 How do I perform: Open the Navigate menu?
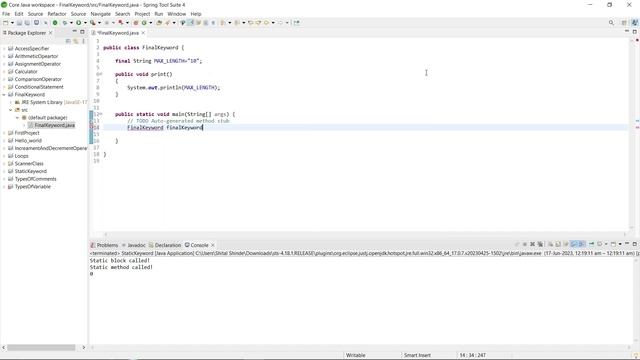click(100, 14)
